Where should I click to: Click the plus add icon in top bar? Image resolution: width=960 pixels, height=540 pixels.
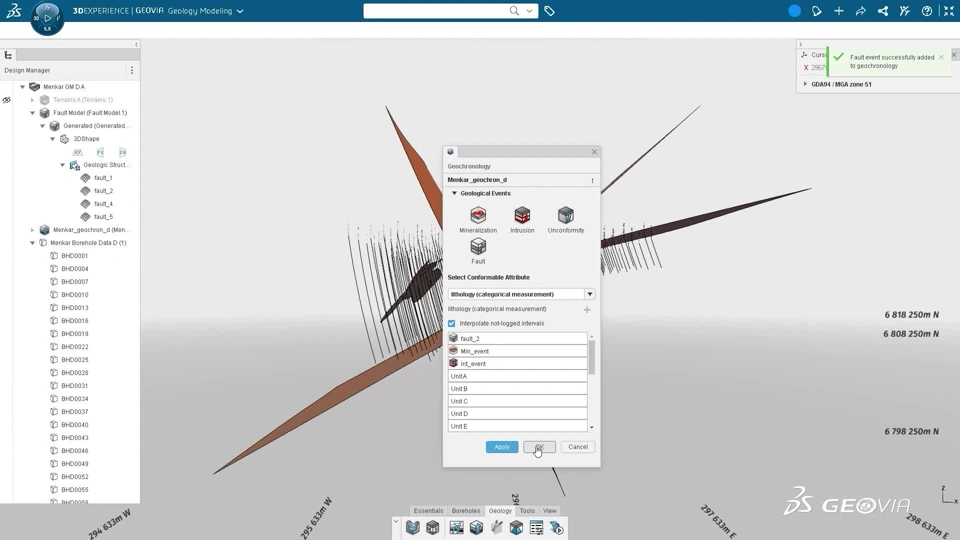[839, 11]
